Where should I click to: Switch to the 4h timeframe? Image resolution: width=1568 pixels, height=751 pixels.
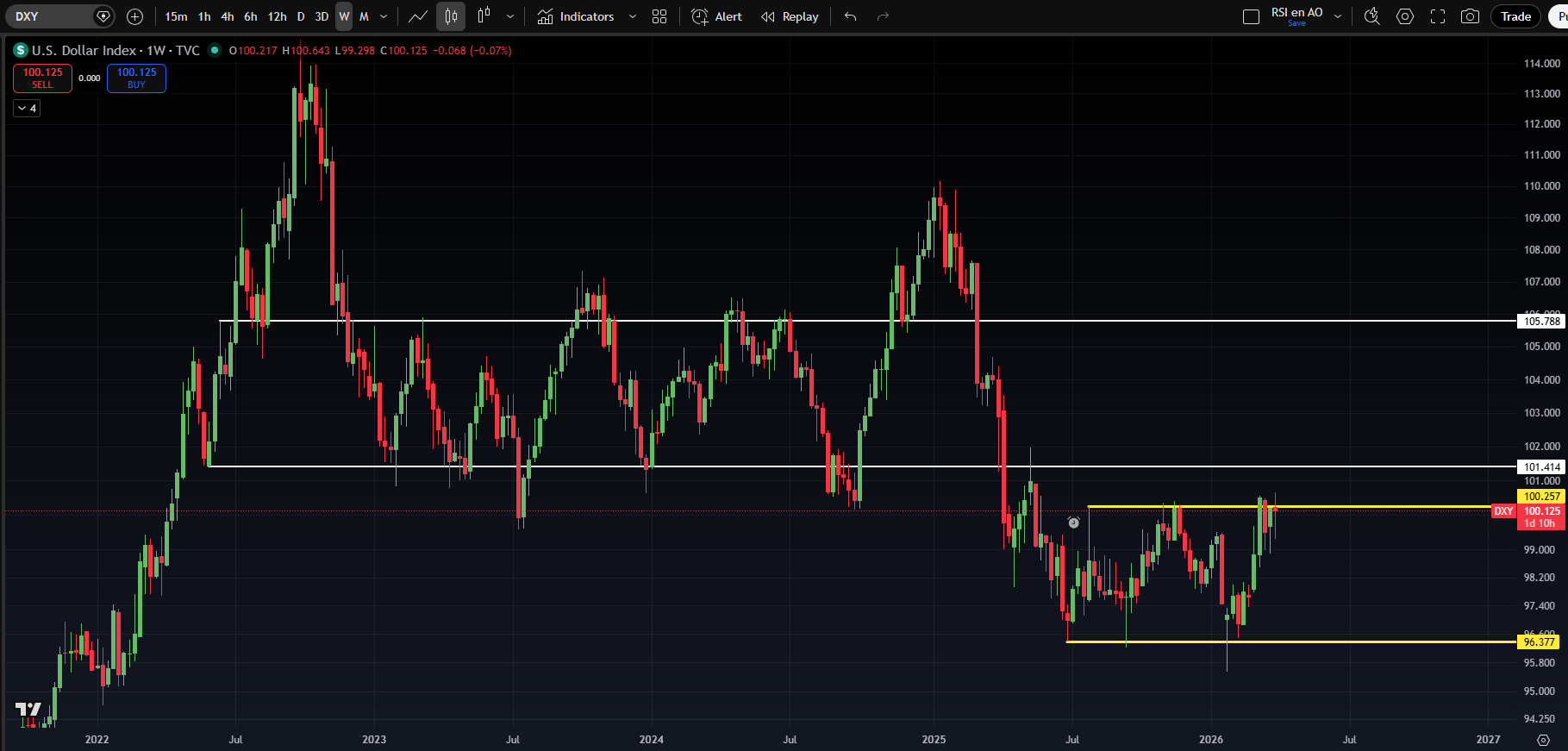[228, 16]
